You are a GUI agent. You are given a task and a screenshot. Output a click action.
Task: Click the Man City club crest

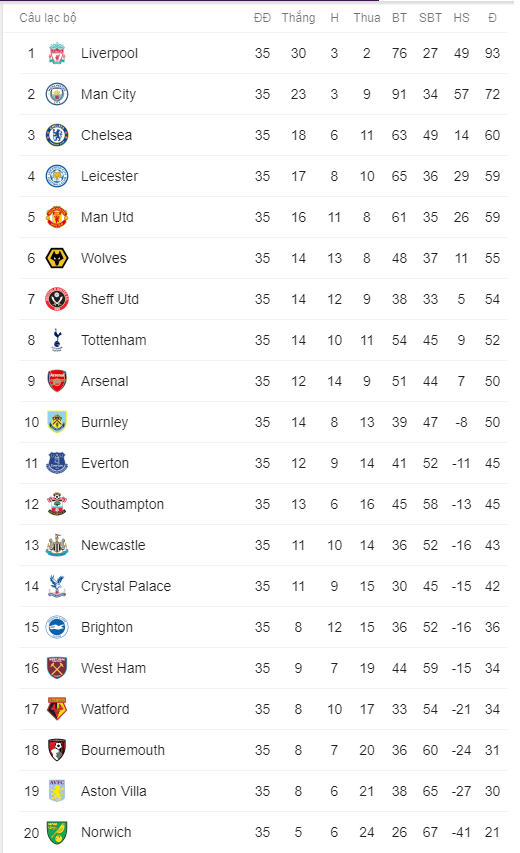(x=57, y=94)
